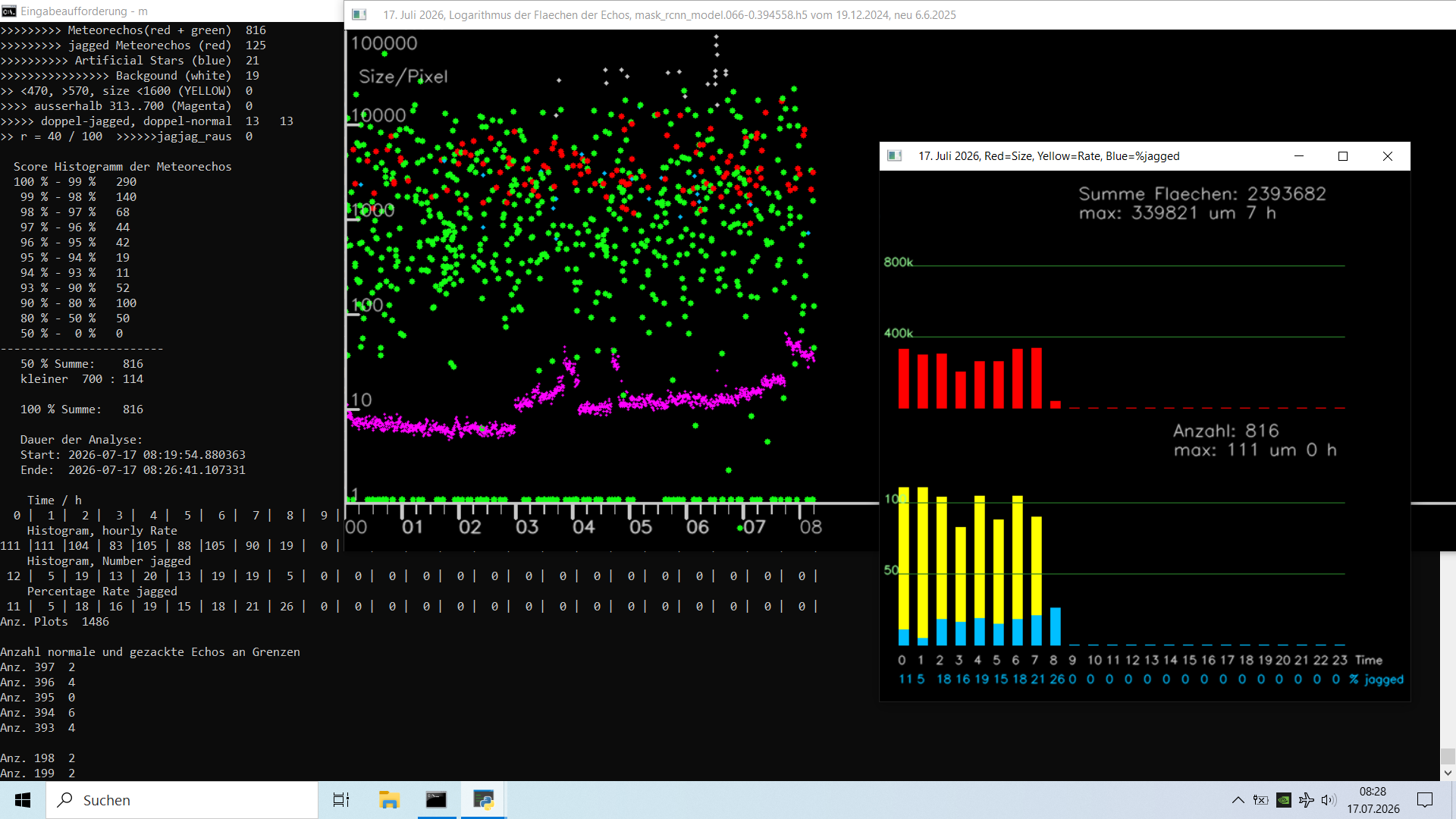The width and height of the screenshot is (1456, 819).
Task: Click the 'Background (white)' line
Action: [x=130, y=76]
